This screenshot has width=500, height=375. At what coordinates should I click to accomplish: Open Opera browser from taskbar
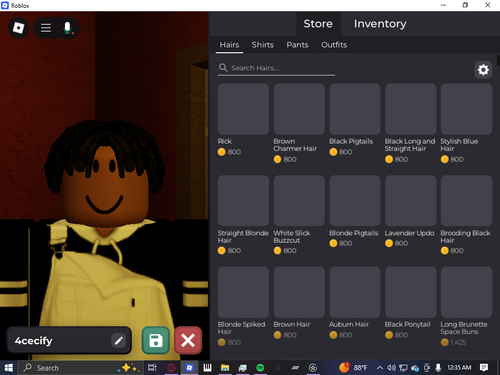(171, 368)
